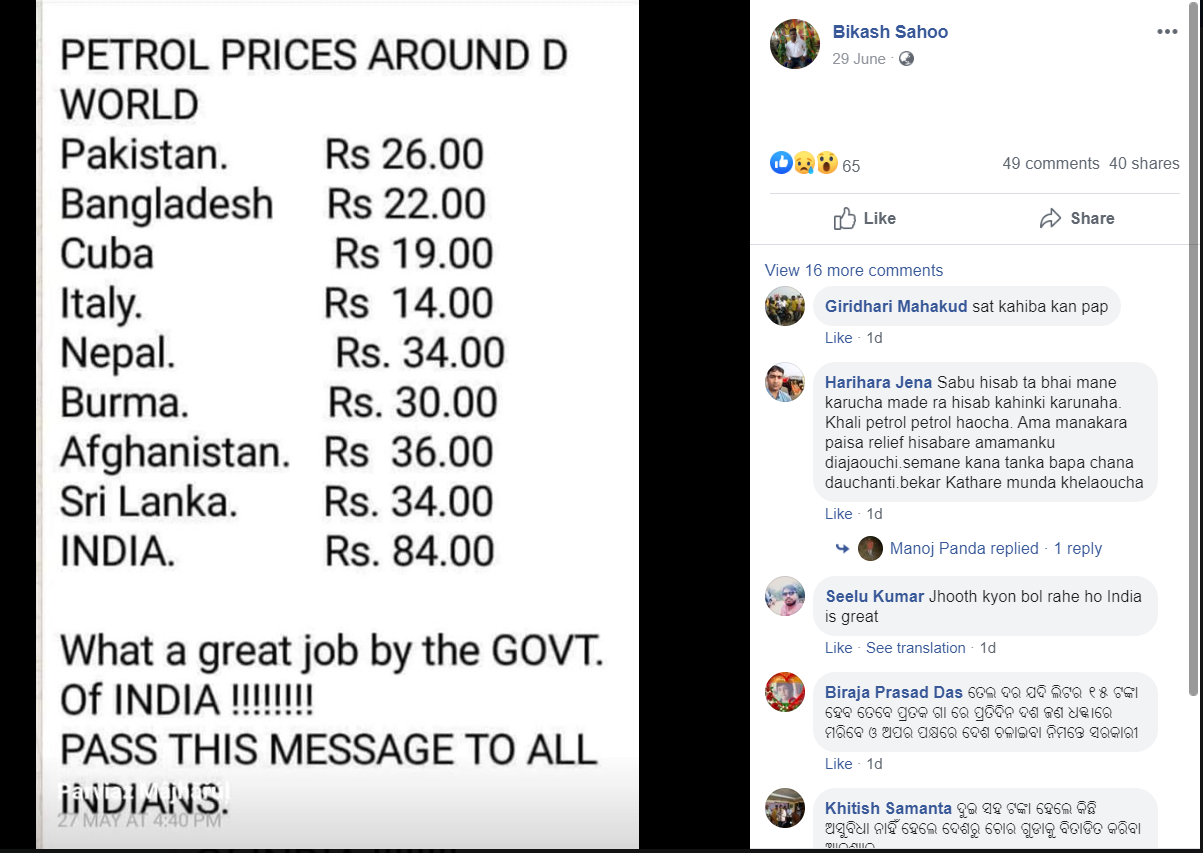Viewport: 1203px width, 853px height.
Task: Open the three-dot post options menu
Action: [x=1167, y=32]
